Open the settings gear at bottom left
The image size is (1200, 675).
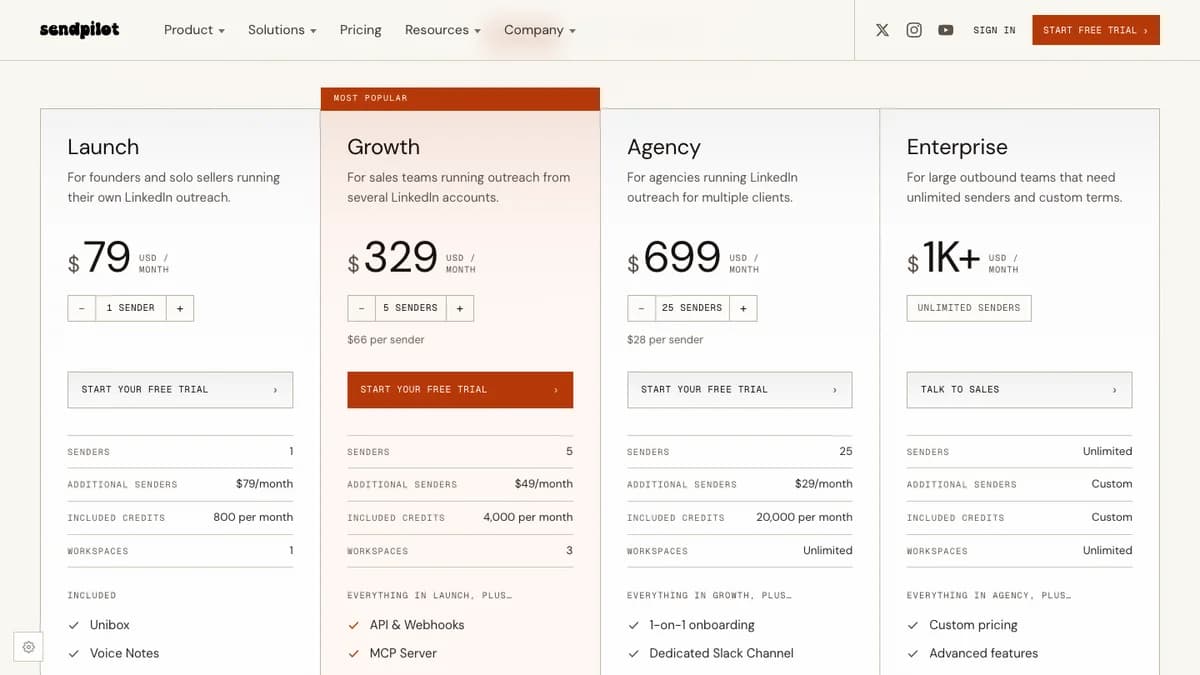[28, 647]
